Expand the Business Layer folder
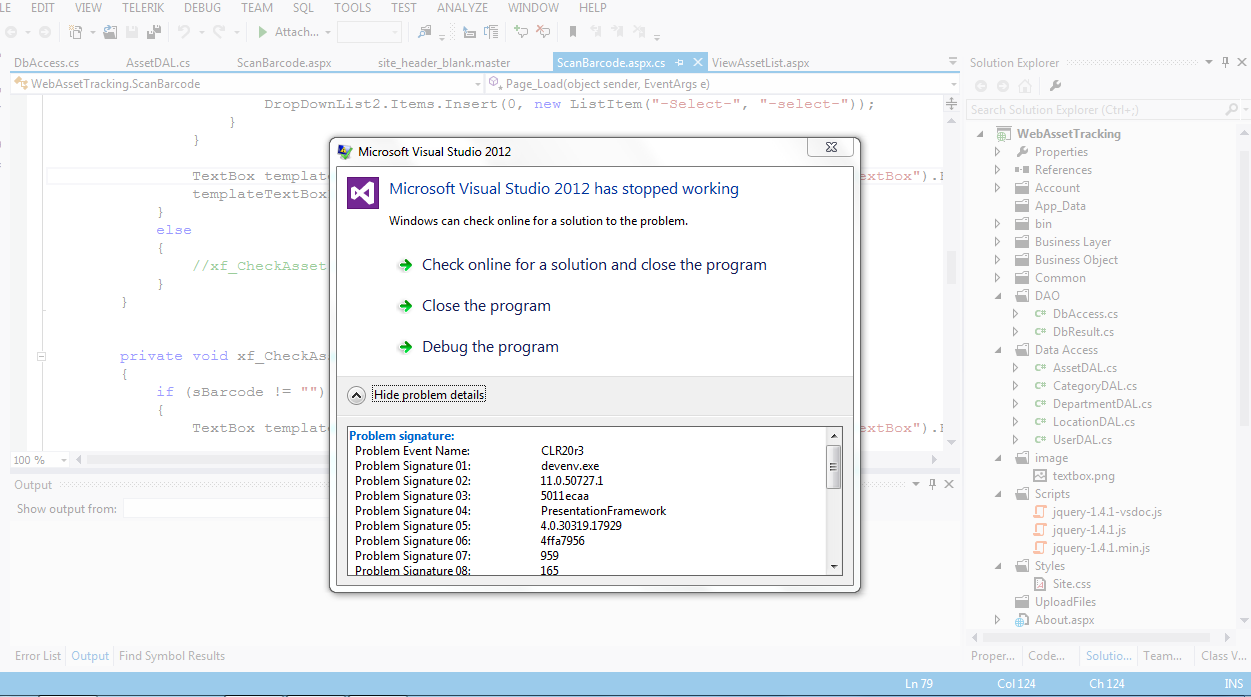Image resolution: width=1251 pixels, height=697 pixels. [997, 242]
